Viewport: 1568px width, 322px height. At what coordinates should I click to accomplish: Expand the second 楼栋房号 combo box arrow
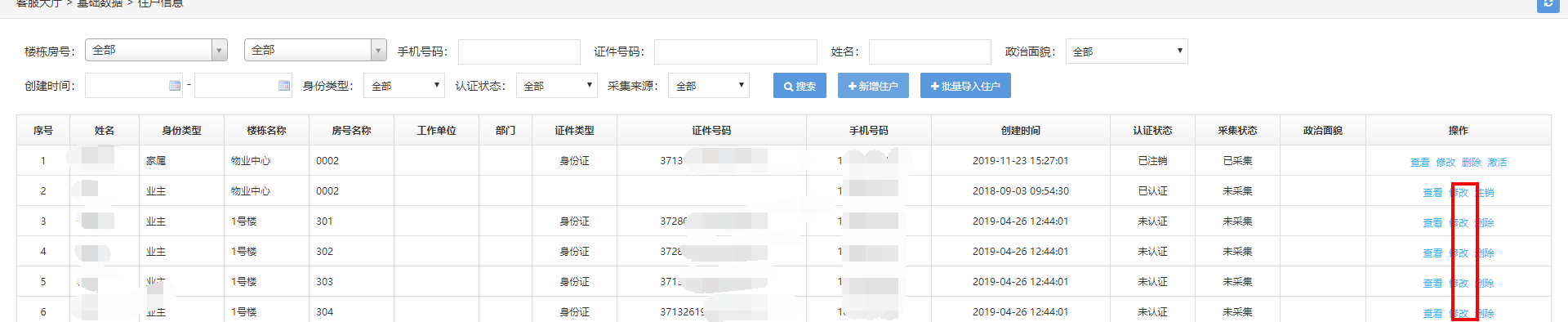pos(379,51)
